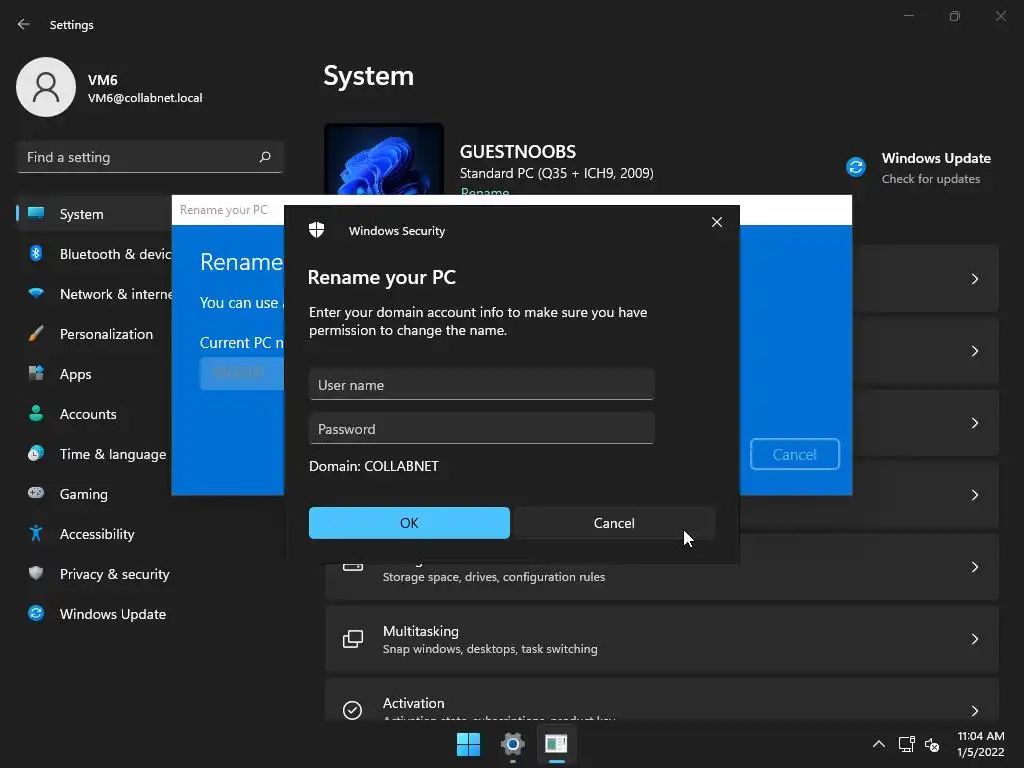Viewport: 1024px width, 768px height.
Task: Click the search magnifier in Find a setting
Action: [x=265, y=157]
